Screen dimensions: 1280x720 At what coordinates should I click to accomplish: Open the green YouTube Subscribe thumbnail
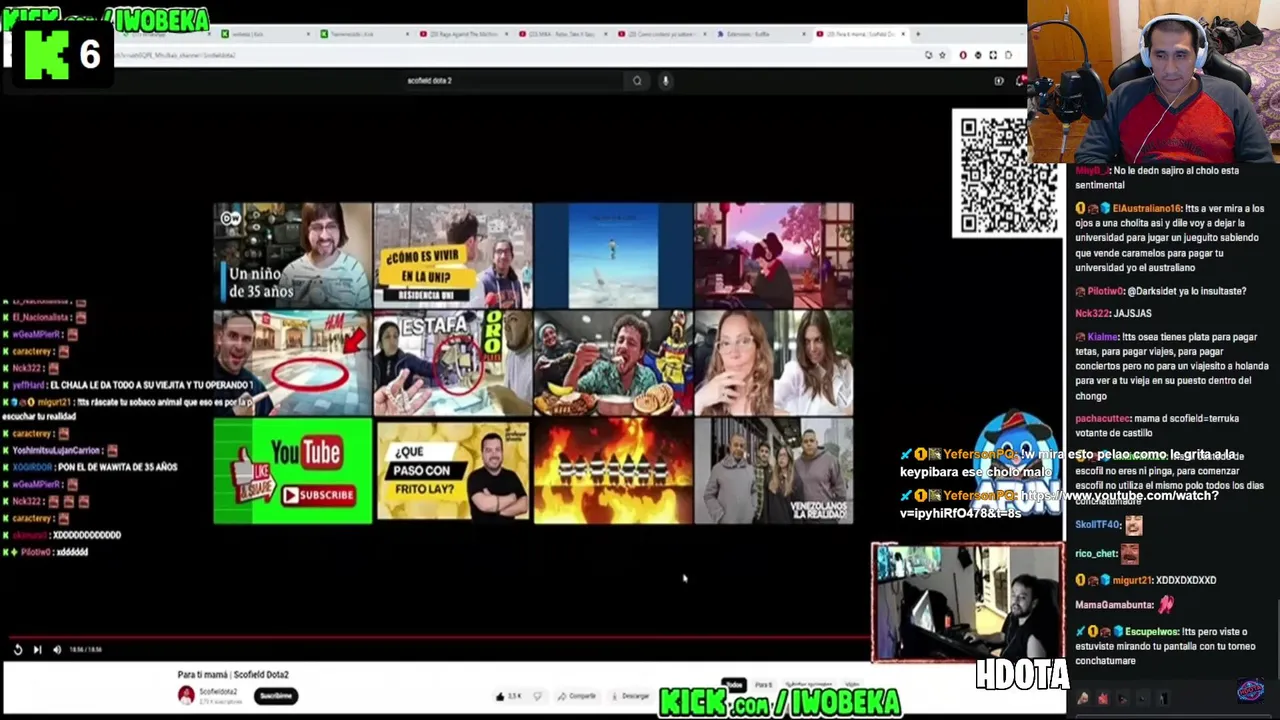point(292,471)
